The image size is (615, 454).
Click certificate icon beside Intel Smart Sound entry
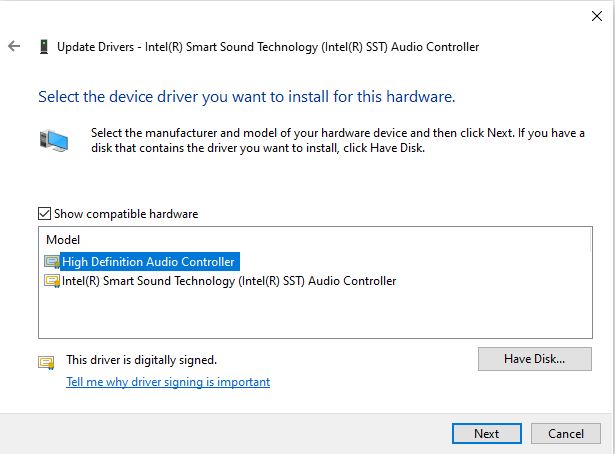pyautogui.click(x=52, y=281)
